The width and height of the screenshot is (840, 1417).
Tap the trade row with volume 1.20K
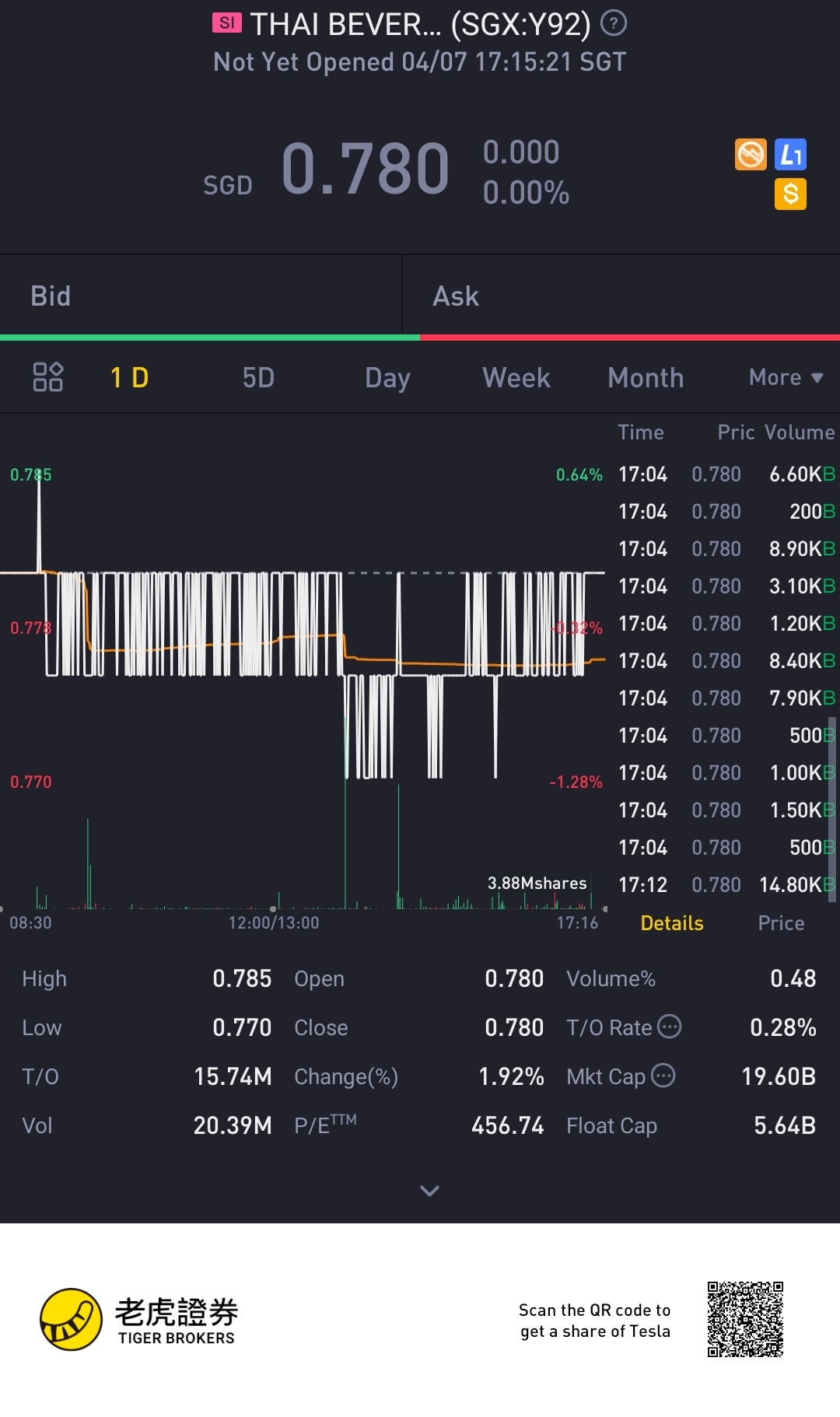(726, 624)
